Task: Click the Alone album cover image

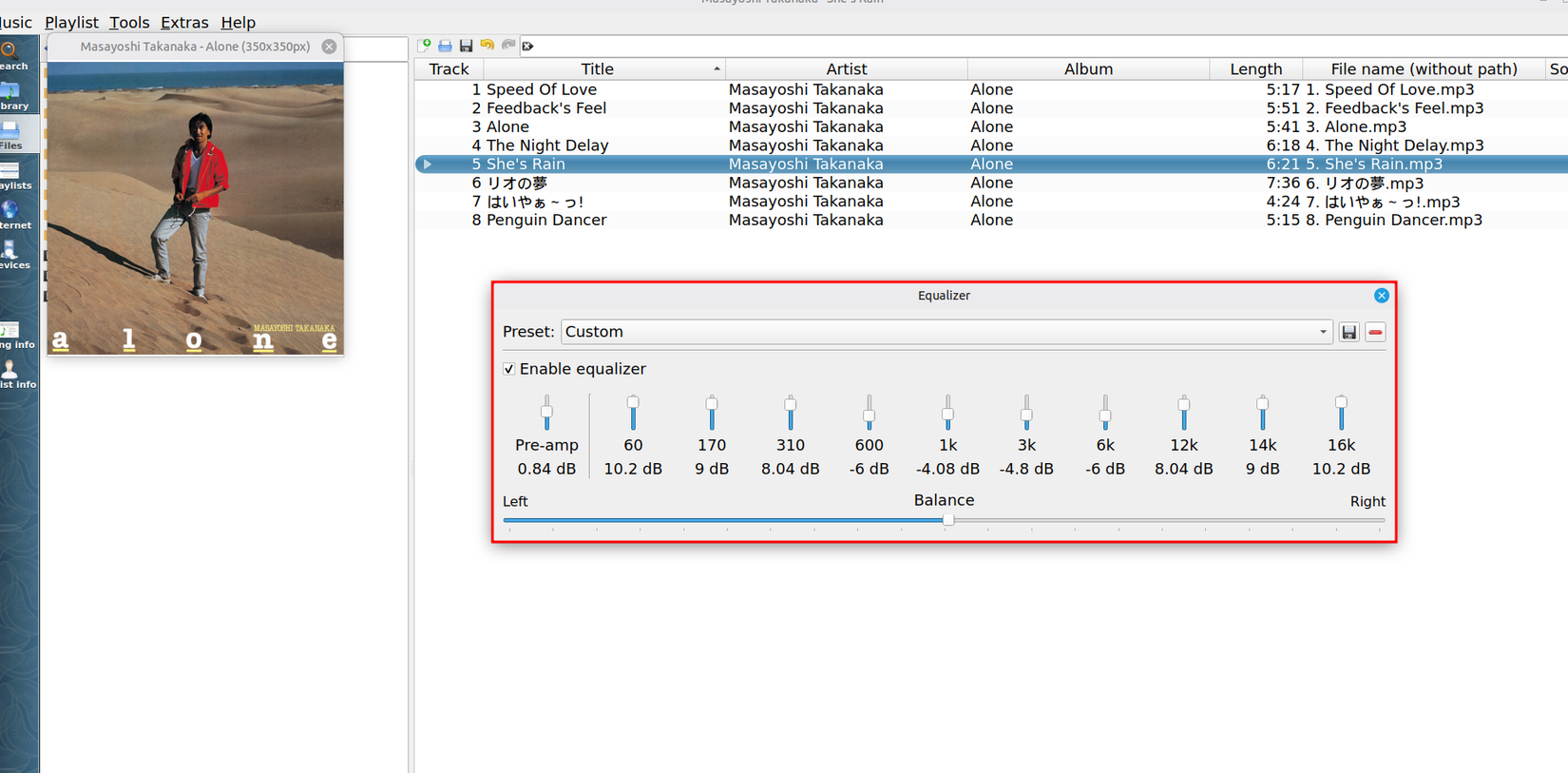Action: [x=196, y=209]
